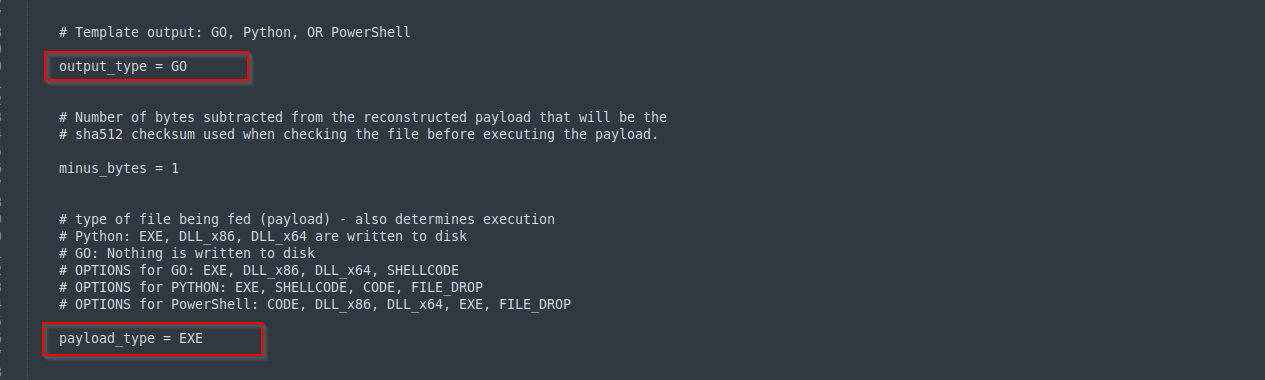
Task: Click FILE_DROP in the OPTIONS for PYTHON line
Action: [x=447, y=287]
